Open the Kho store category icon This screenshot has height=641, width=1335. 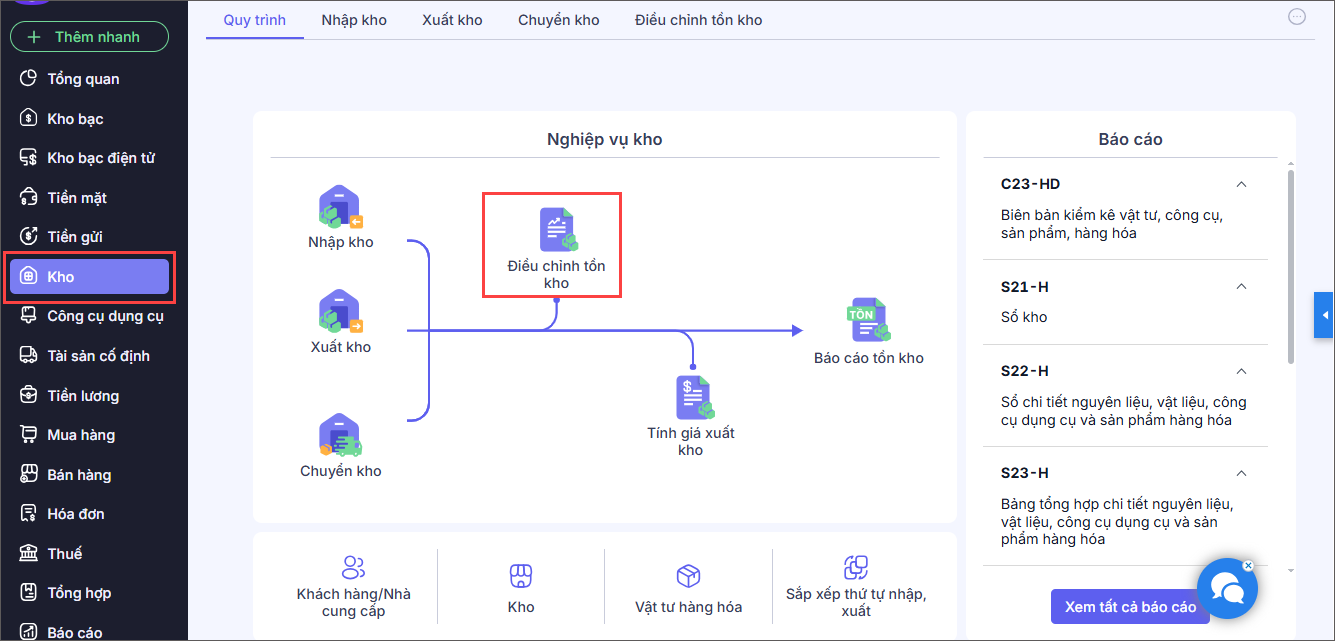click(x=520, y=575)
